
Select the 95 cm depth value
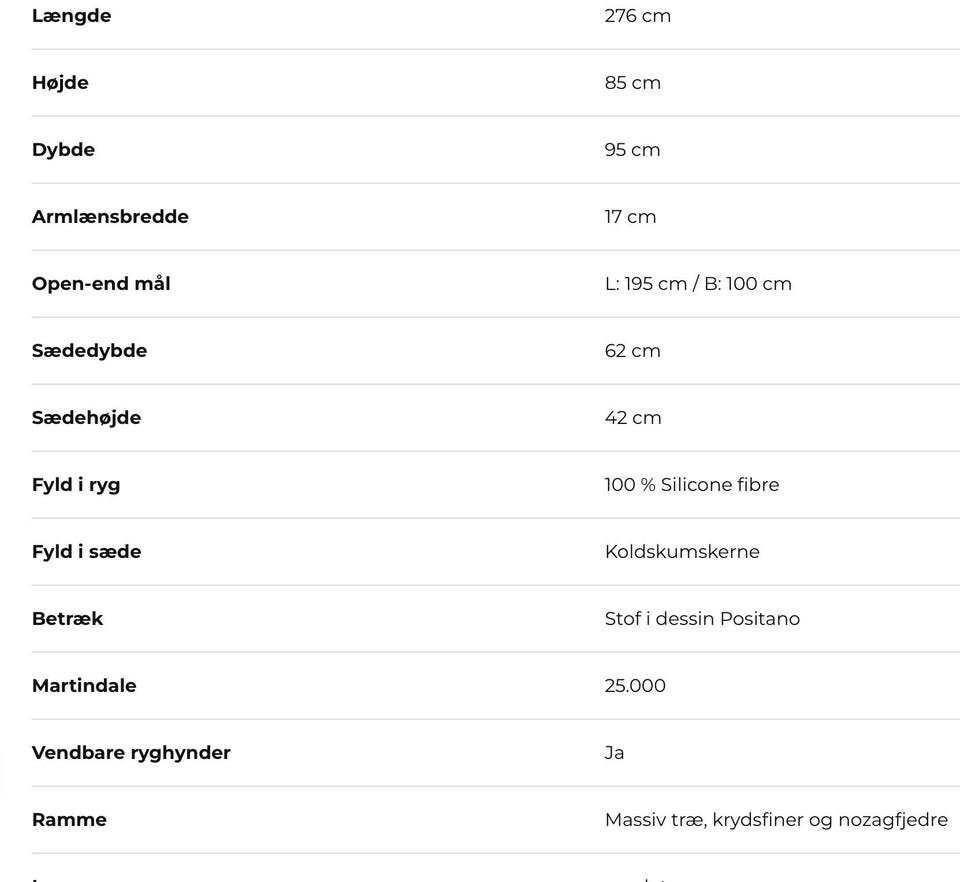(632, 150)
